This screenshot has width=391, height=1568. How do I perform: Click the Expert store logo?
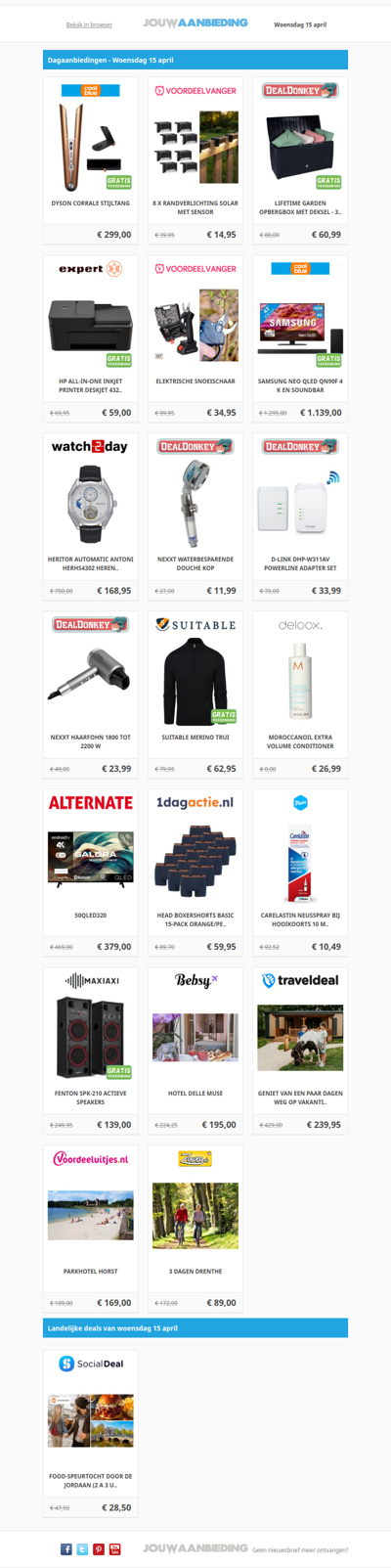[91, 268]
